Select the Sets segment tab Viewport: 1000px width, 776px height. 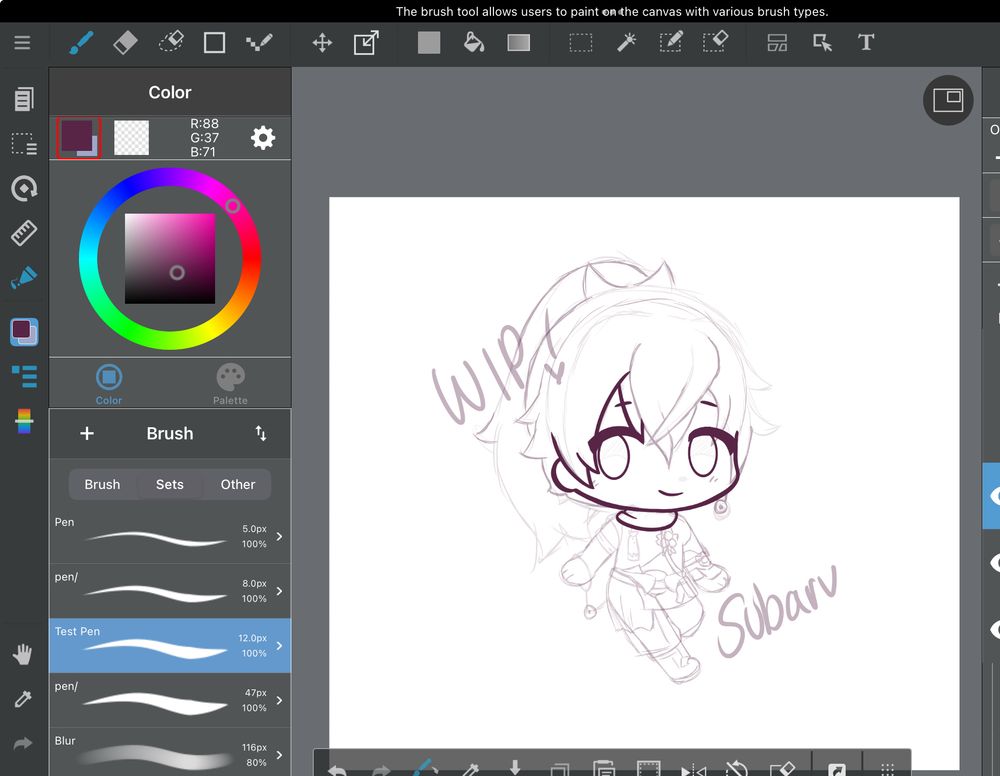point(170,485)
